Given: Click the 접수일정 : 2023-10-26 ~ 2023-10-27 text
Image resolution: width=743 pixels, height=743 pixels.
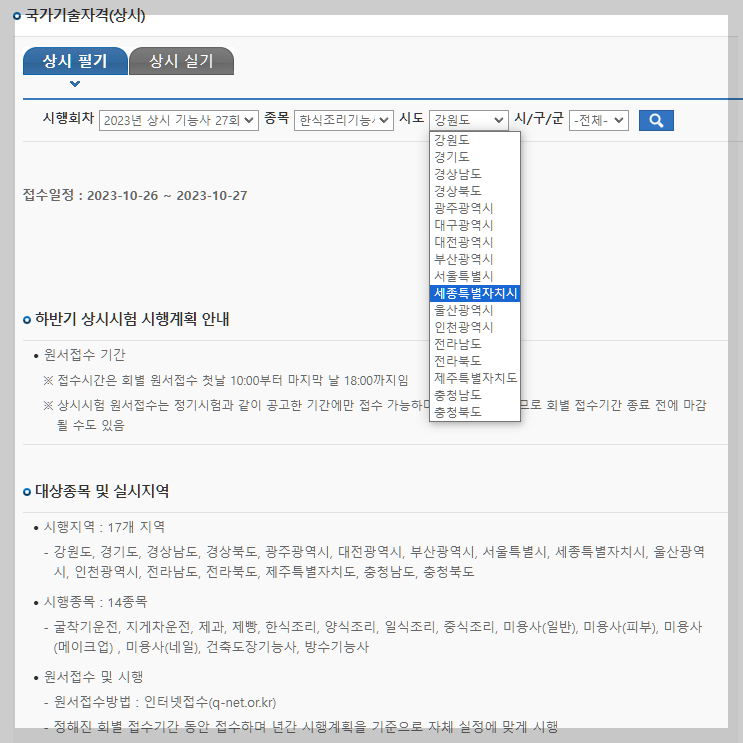Looking at the screenshot, I should [135, 195].
